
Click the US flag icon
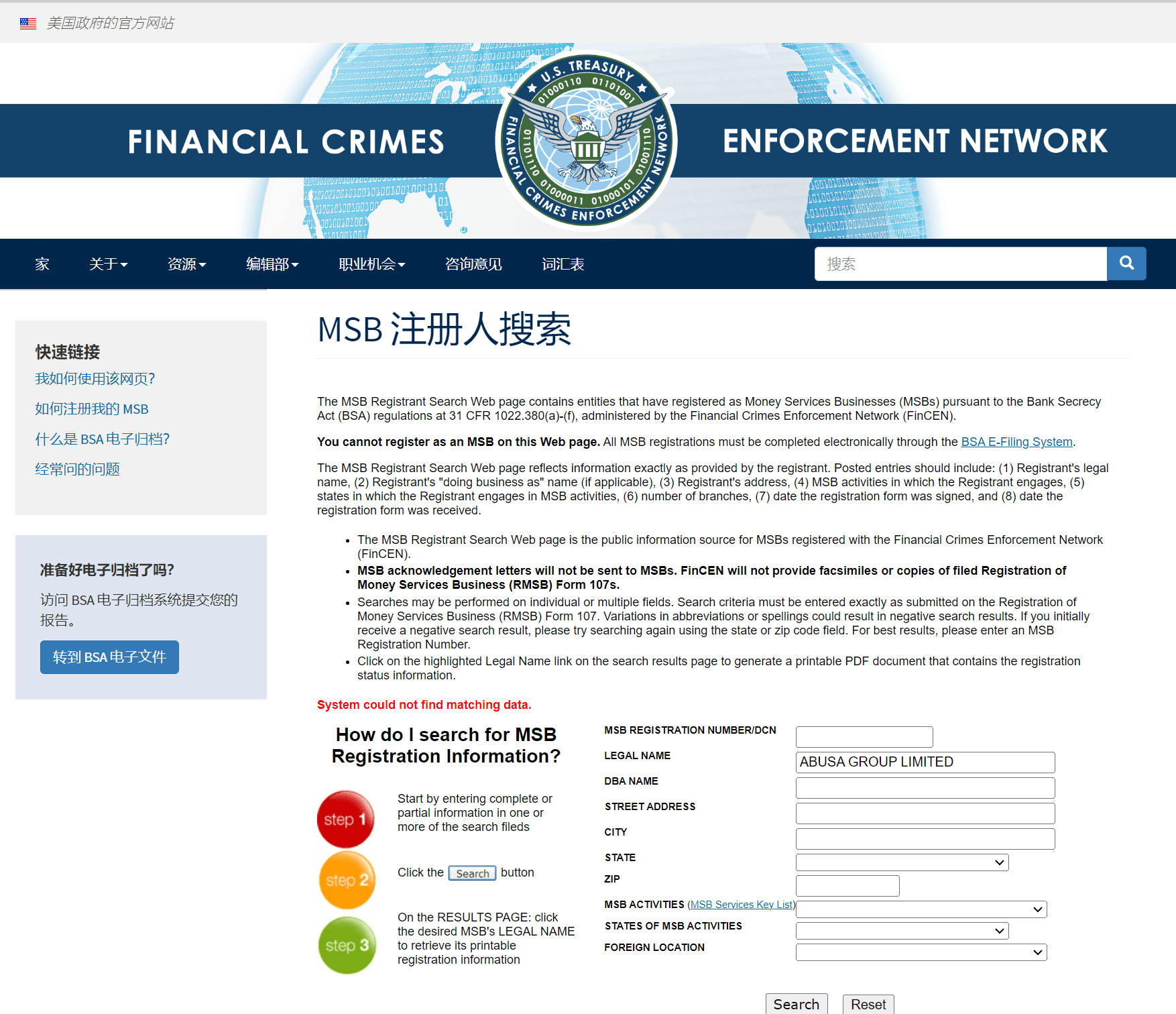pos(28,23)
